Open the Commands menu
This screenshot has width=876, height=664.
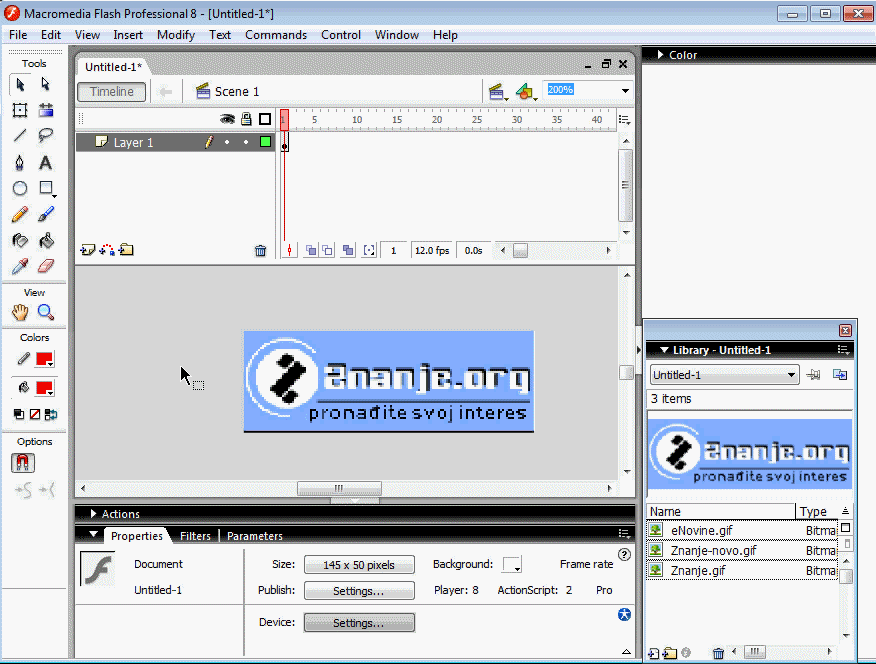pos(276,35)
